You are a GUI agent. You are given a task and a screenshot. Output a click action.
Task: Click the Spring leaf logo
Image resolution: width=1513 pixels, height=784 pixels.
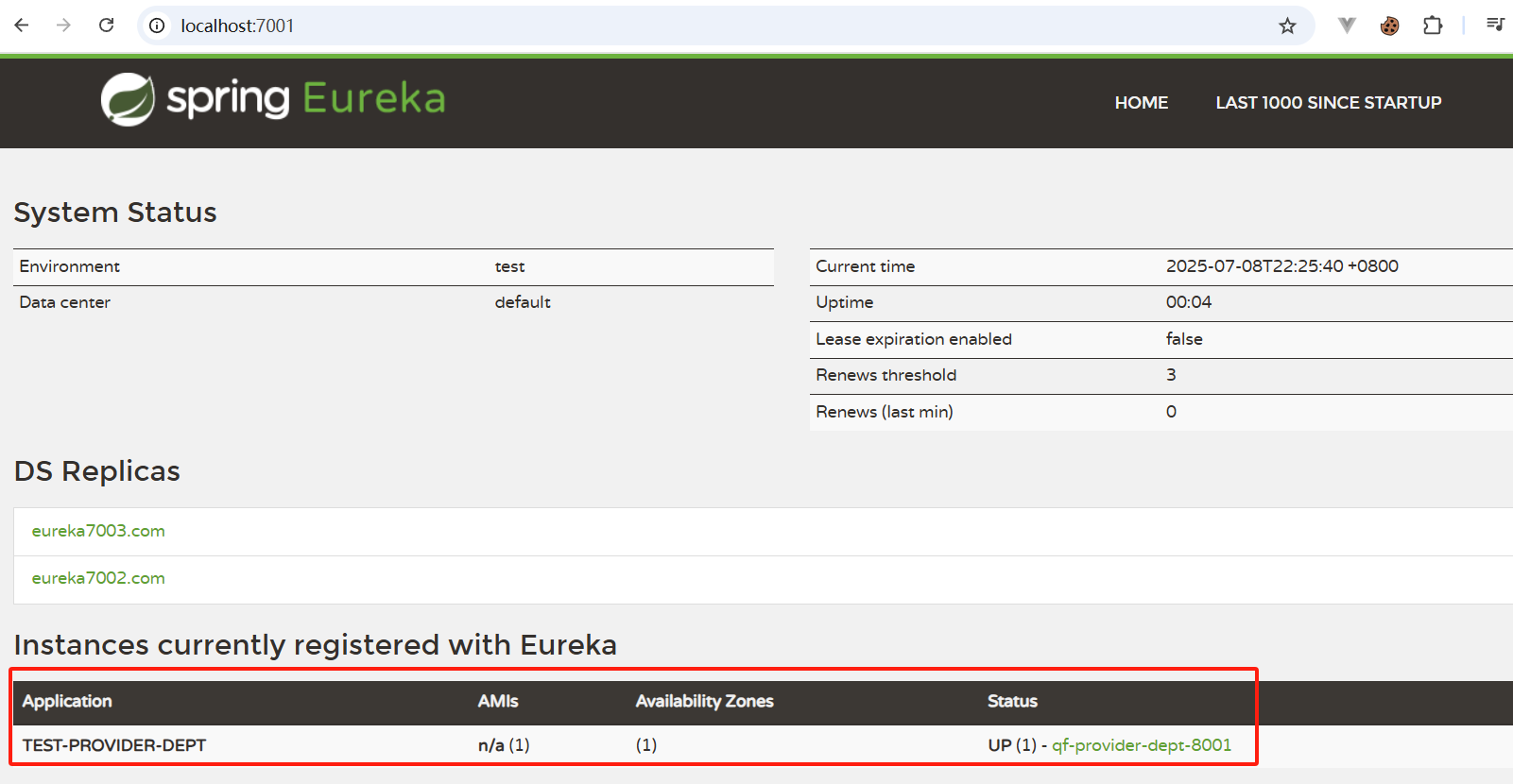click(128, 99)
